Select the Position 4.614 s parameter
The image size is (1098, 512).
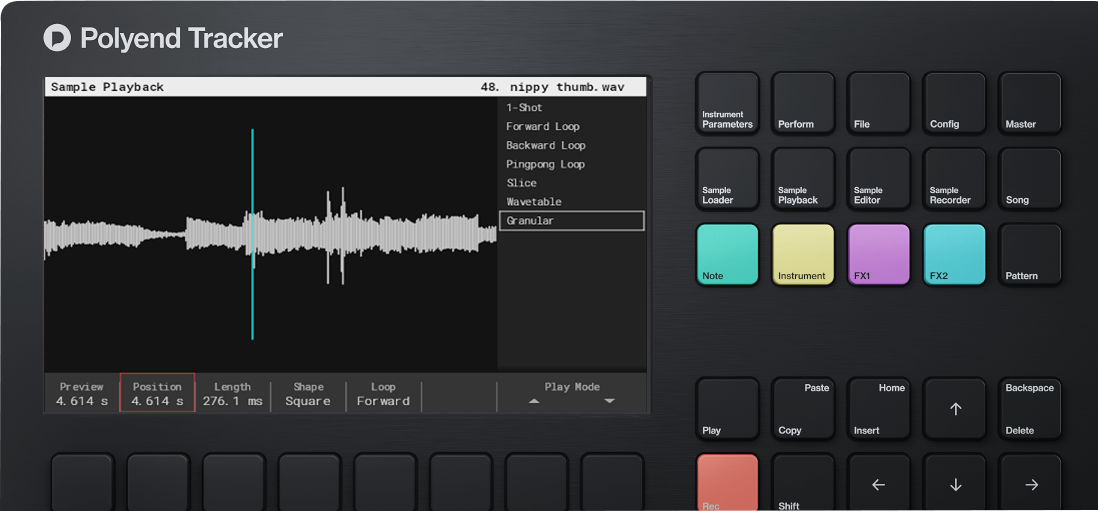coord(158,393)
